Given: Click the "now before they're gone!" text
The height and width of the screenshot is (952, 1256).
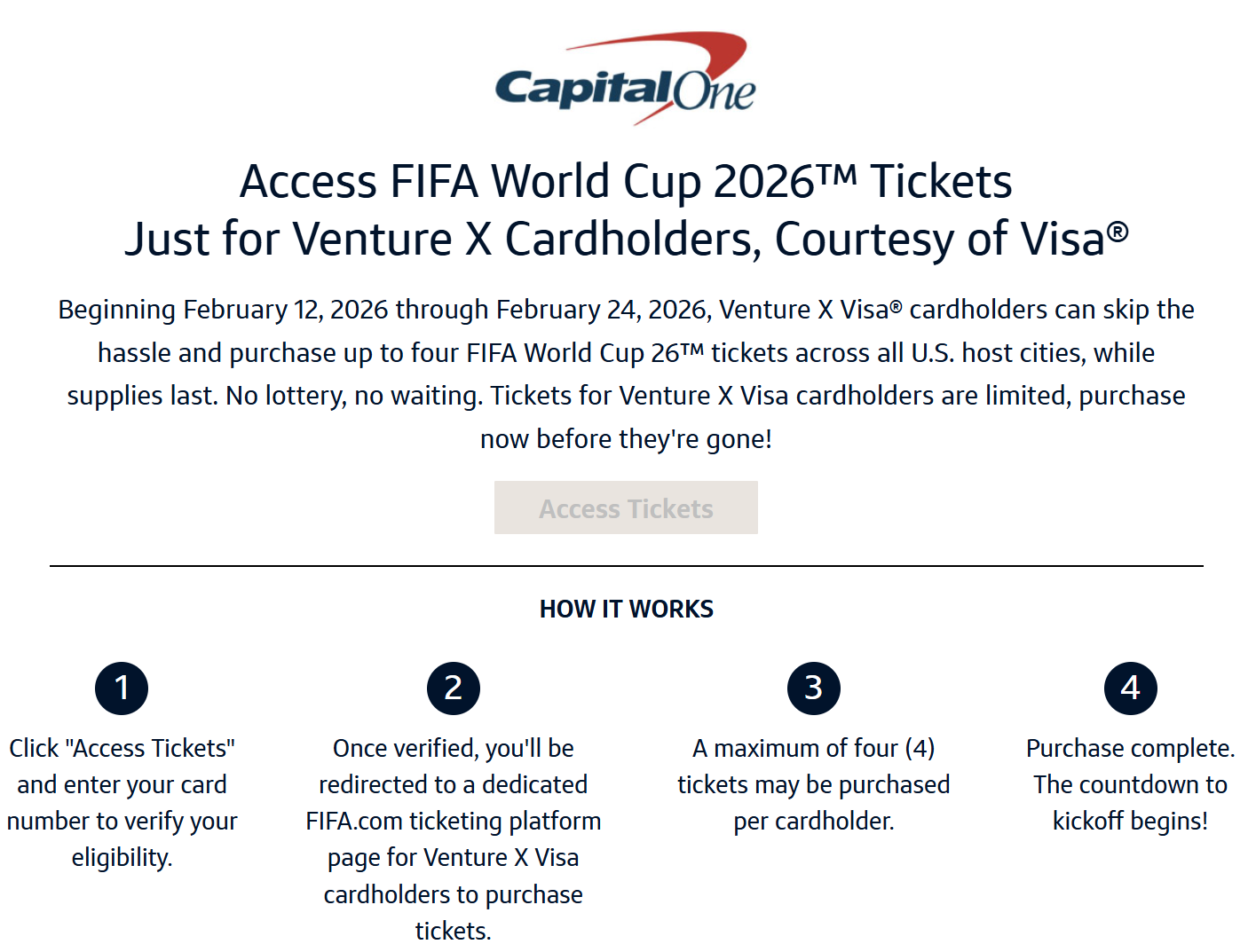Looking at the screenshot, I should pos(626,439).
